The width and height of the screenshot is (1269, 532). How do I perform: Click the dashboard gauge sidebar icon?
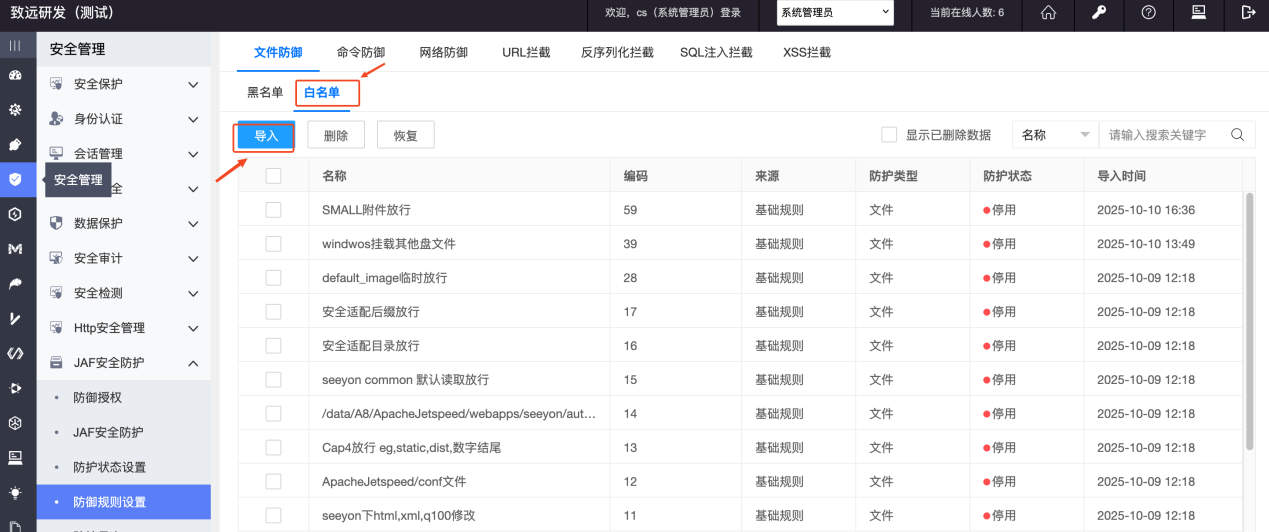[15, 76]
